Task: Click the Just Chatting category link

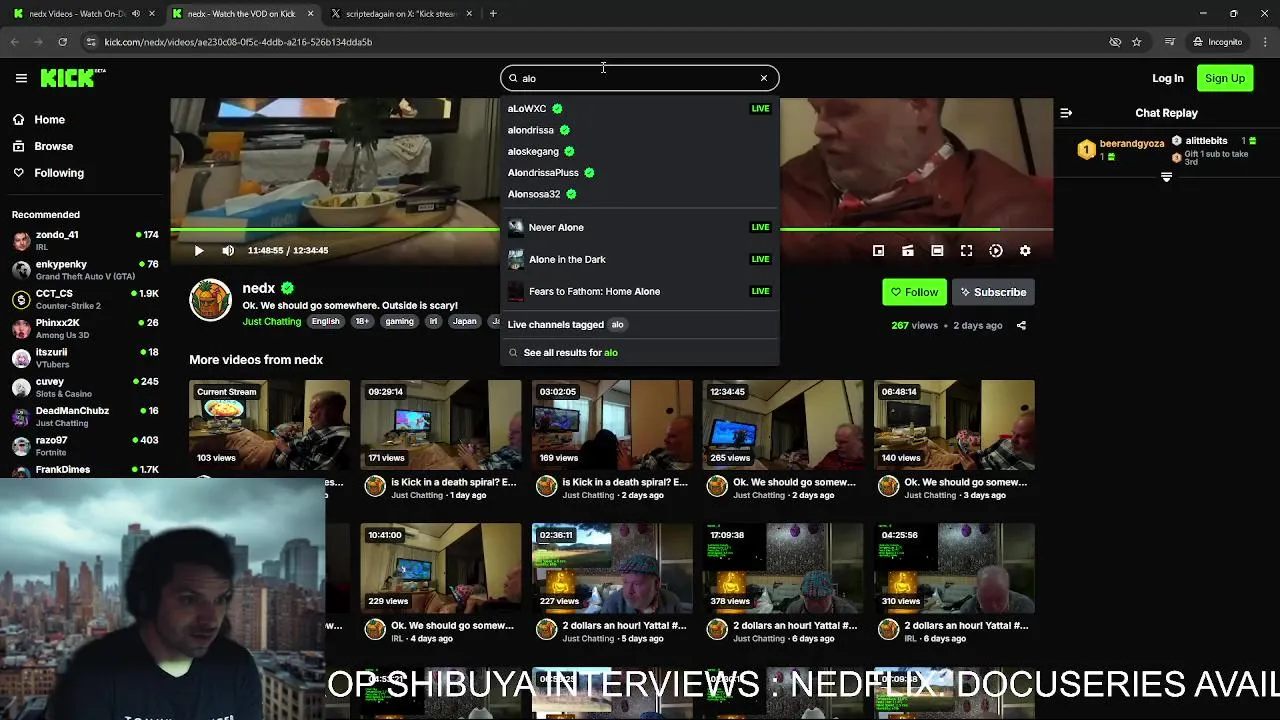Action: point(272,321)
